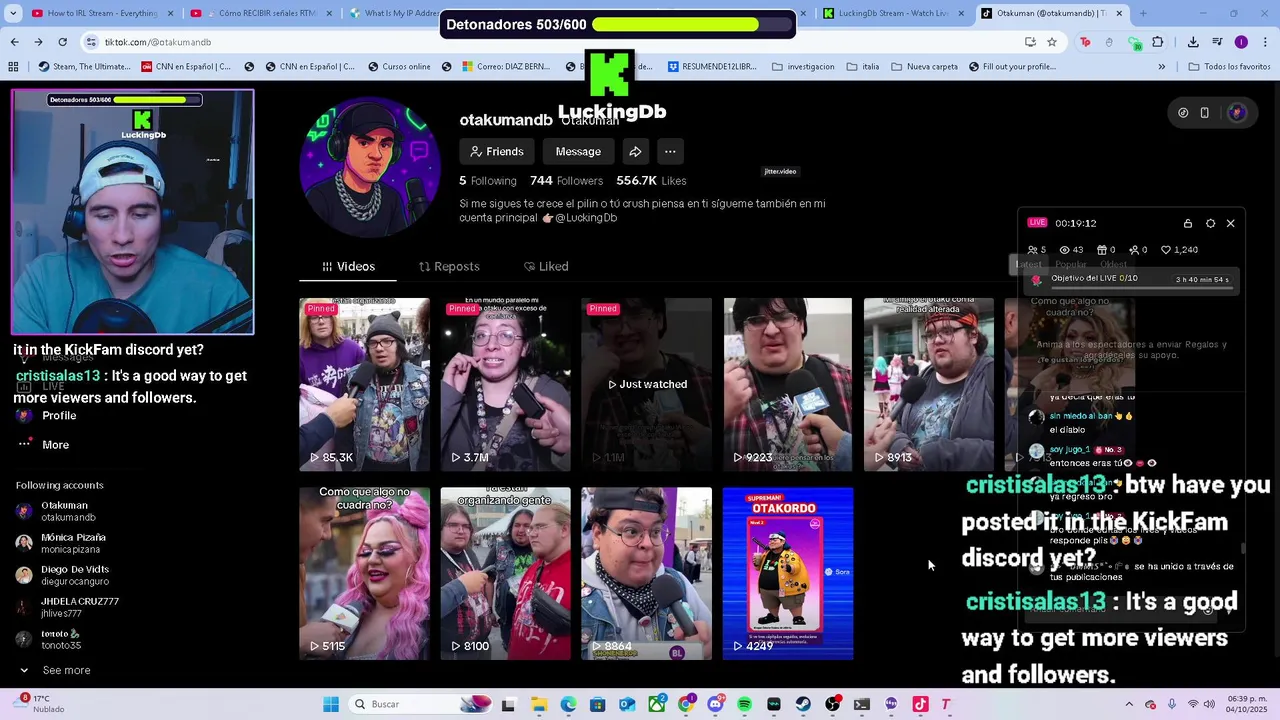Open the Otakuman profile picture
Screen dimensions: 1280x720
tap(370, 167)
